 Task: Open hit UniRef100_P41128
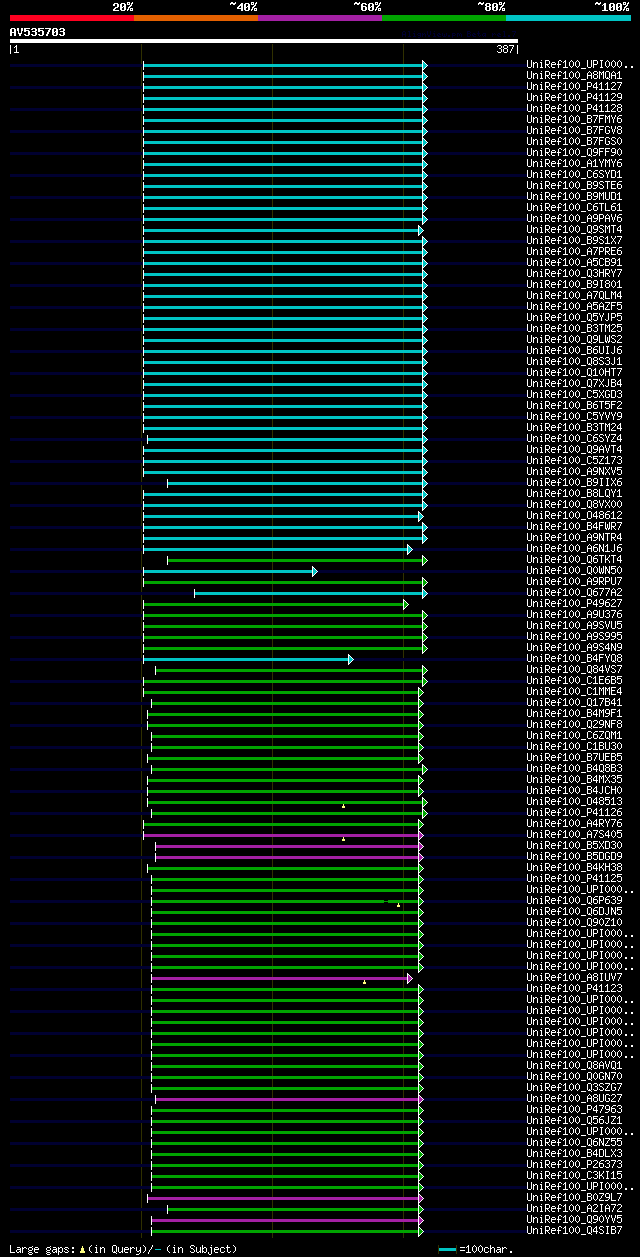click(x=574, y=109)
